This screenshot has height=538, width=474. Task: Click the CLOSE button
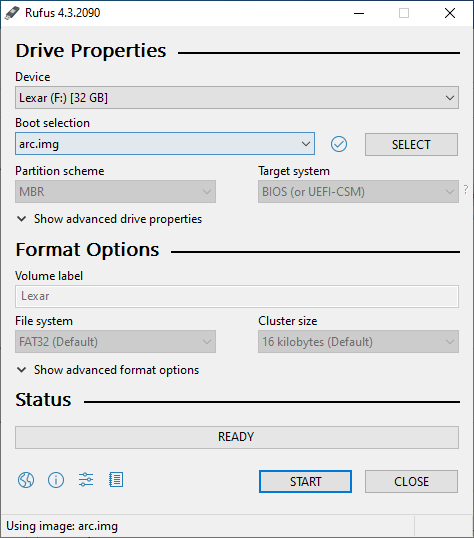(411, 481)
